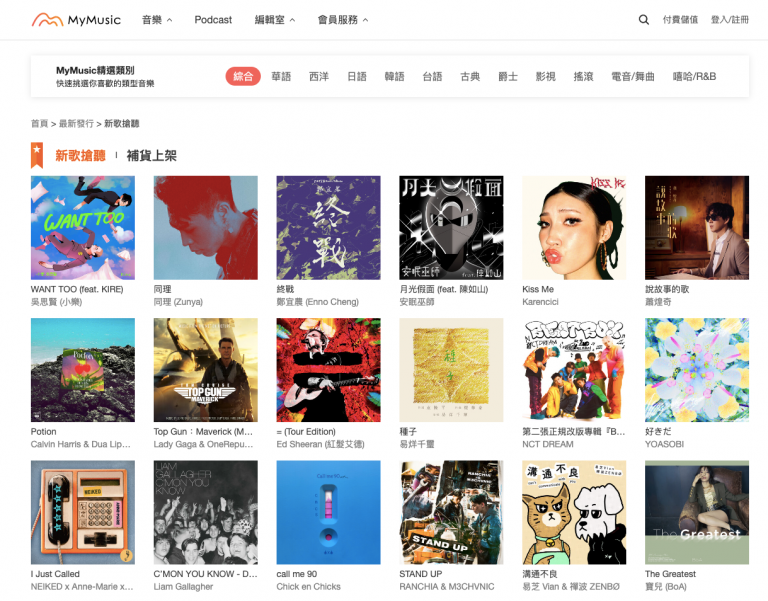Select the 綜合 category pill
768x601 pixels.
tap(243, 76)
